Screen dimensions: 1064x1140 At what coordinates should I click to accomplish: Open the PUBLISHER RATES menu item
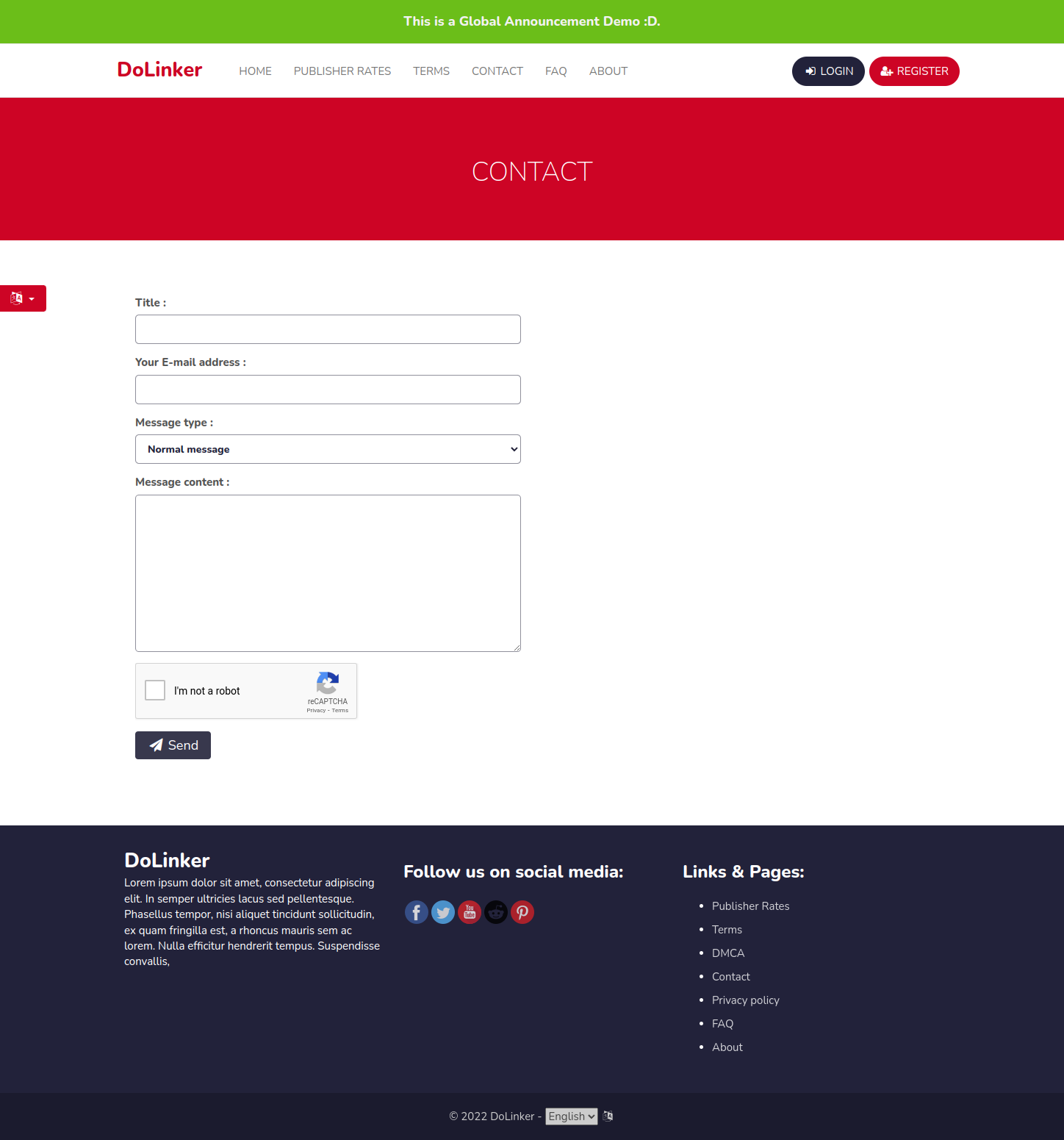(x=342, y=71)
